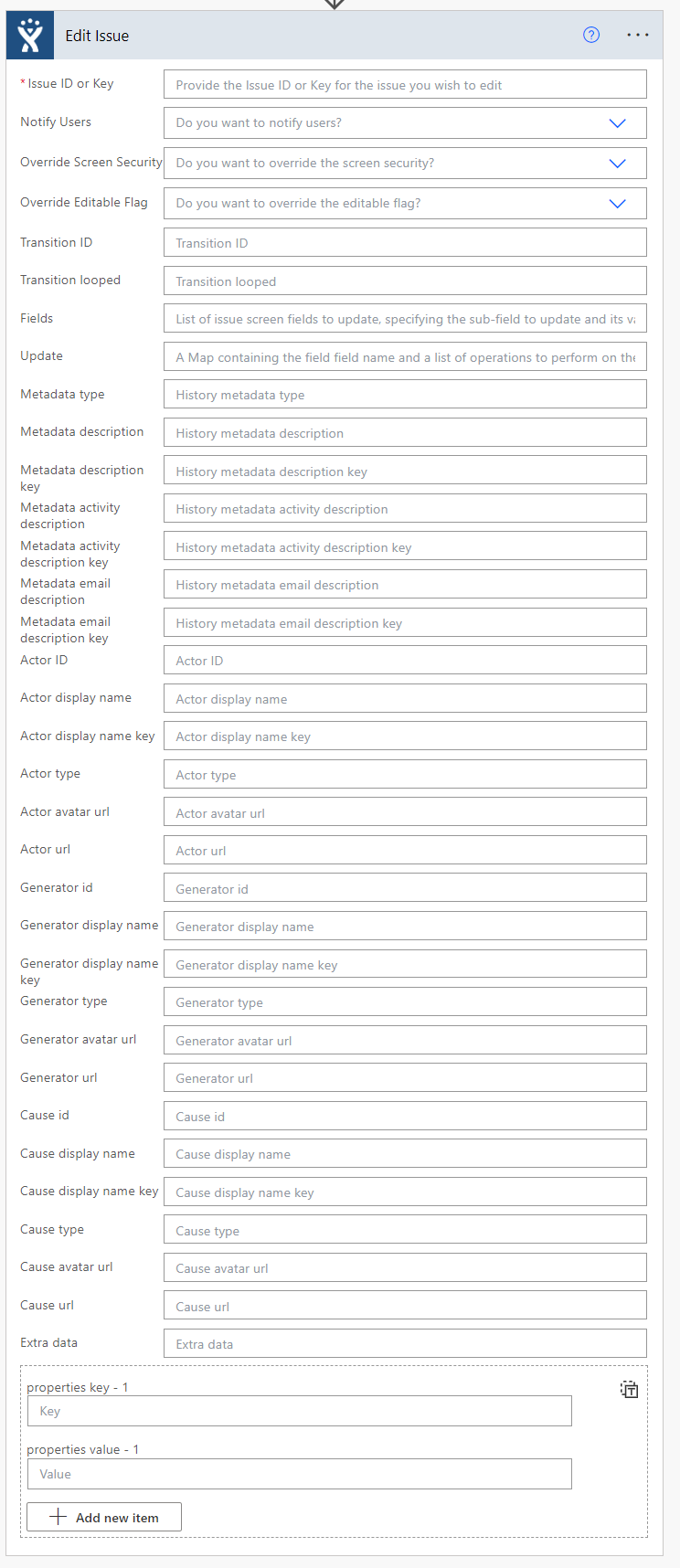Expand the Override Editable Flag dropdown
This screenshot has width=680, height=1568.
coord(405,203)
